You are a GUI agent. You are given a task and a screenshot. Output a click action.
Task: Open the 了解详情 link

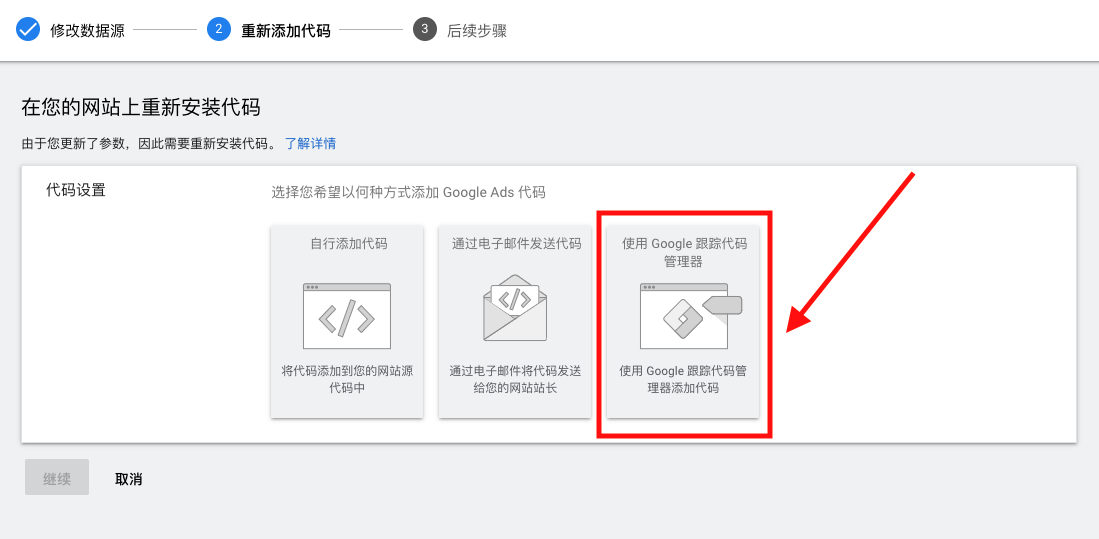[x=310, y=144]
